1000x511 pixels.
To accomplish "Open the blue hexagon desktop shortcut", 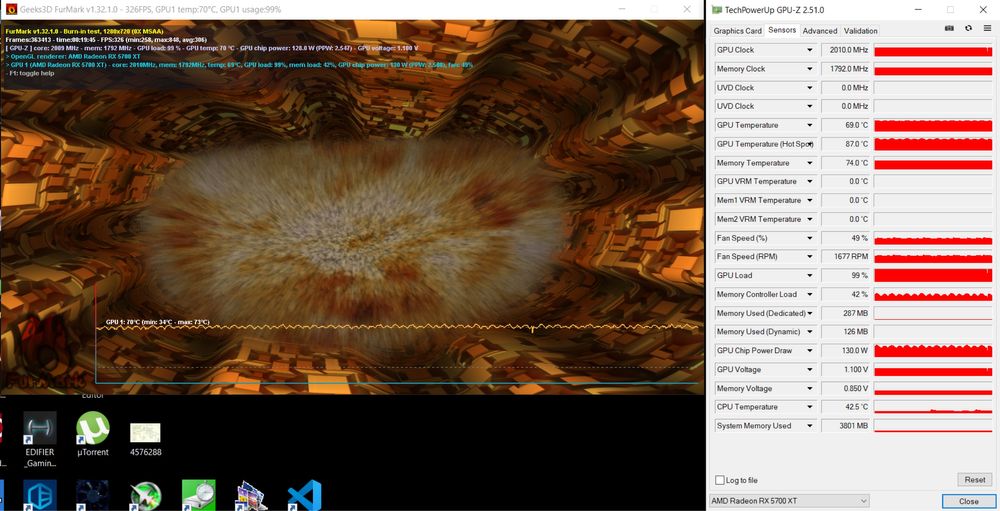I will click(40, 496).
